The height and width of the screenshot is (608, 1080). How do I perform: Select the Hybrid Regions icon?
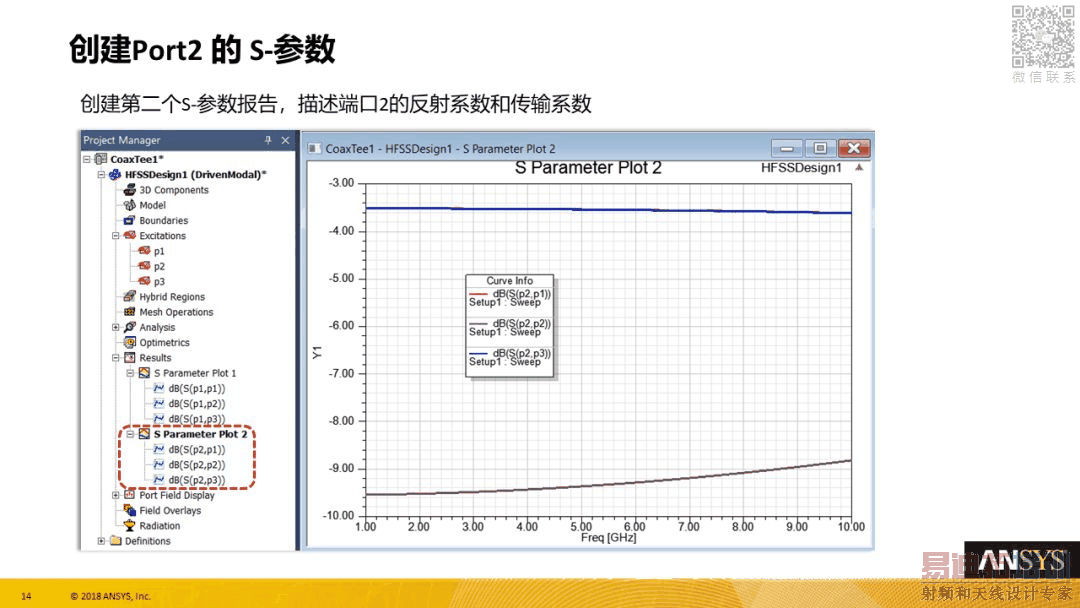click(x=129, y=297)
